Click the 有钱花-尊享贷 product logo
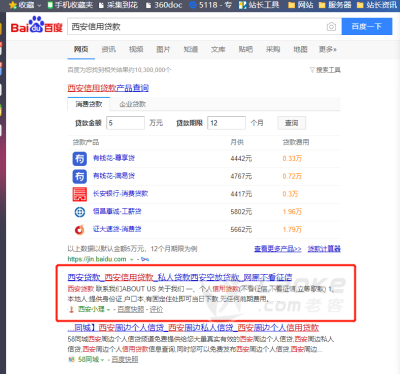Screen dimensions: 400x374 pos(80,159)
